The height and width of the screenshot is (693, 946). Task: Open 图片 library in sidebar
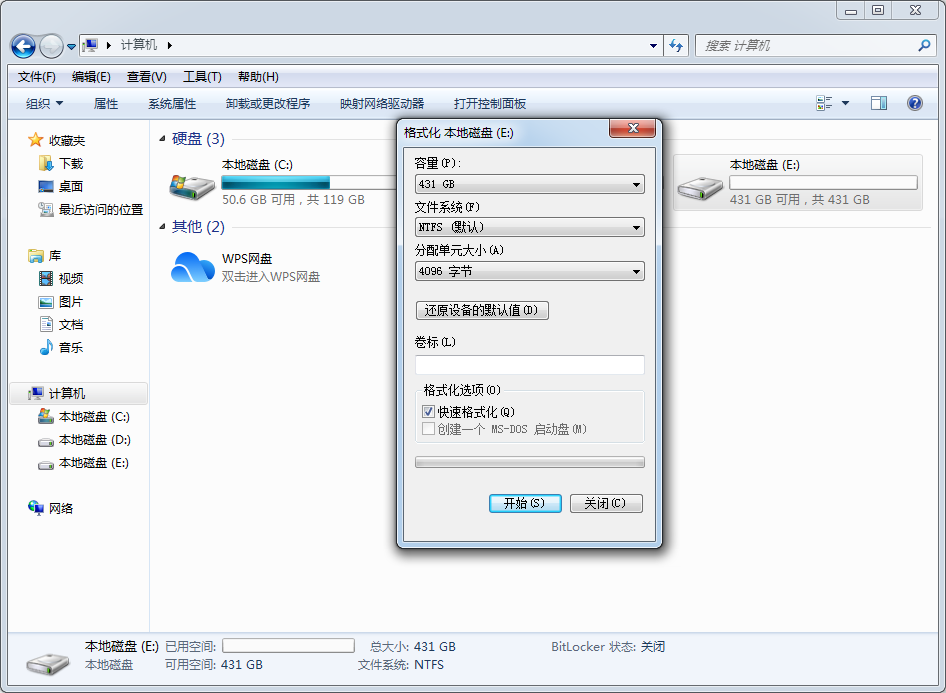pos(61,302)
